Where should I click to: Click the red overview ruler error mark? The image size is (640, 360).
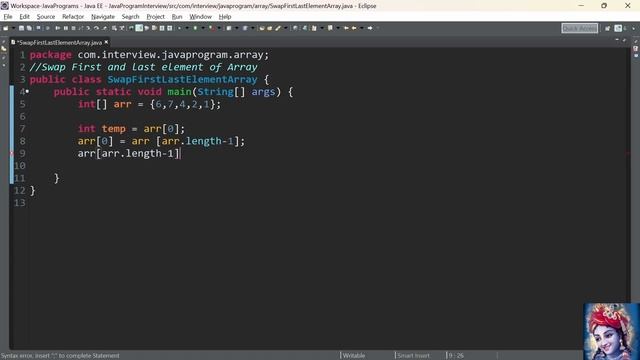(x=629, y=153)
